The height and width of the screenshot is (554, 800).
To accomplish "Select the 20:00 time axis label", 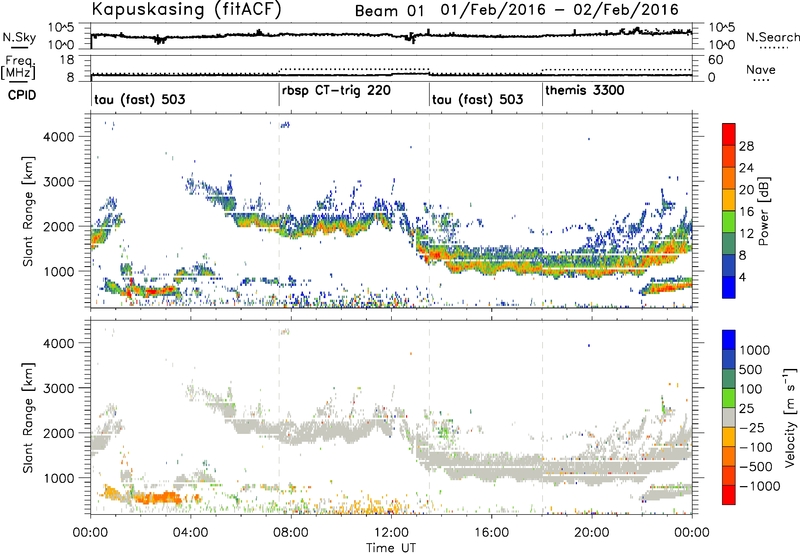I will 591,533.
